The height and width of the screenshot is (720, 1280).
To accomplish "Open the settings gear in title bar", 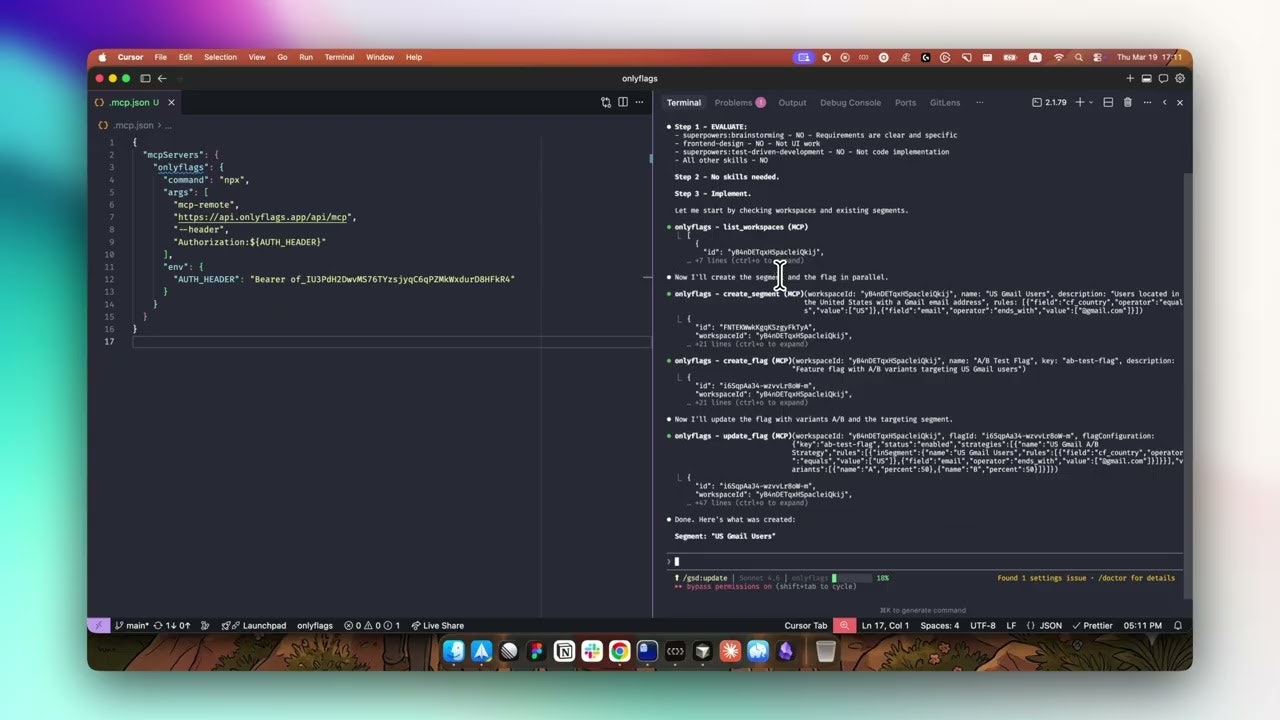I will click(1180, 78).
